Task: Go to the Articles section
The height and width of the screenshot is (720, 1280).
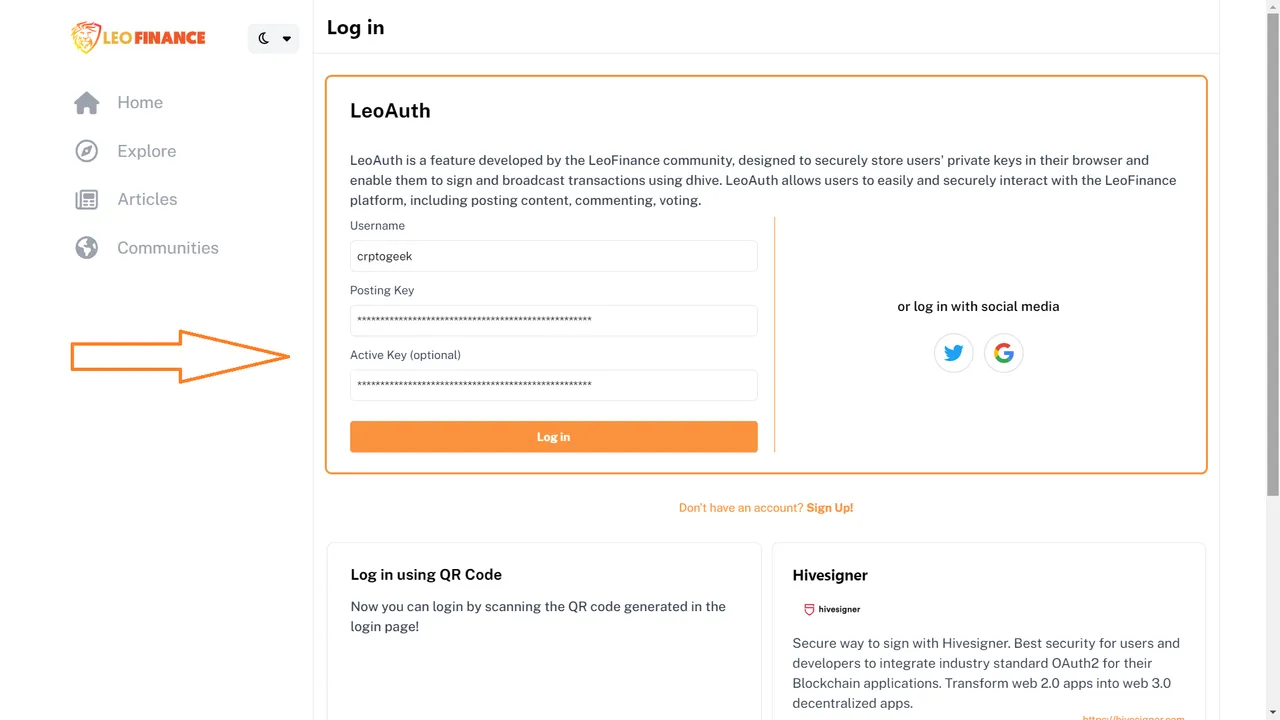Action: [147, 199]
